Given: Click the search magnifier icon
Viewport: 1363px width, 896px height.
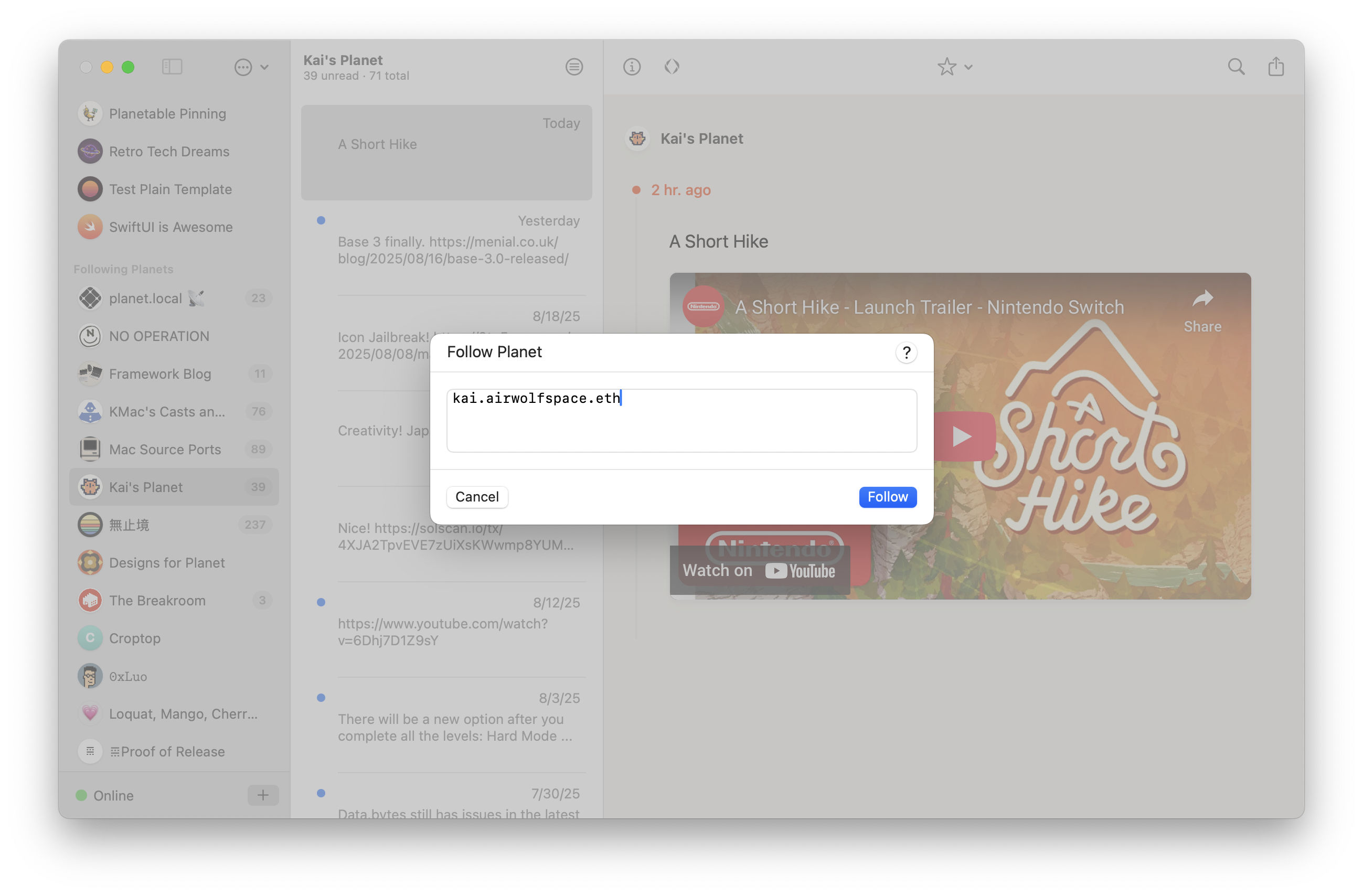Looking at the screenshot, I should [1236, 67].
